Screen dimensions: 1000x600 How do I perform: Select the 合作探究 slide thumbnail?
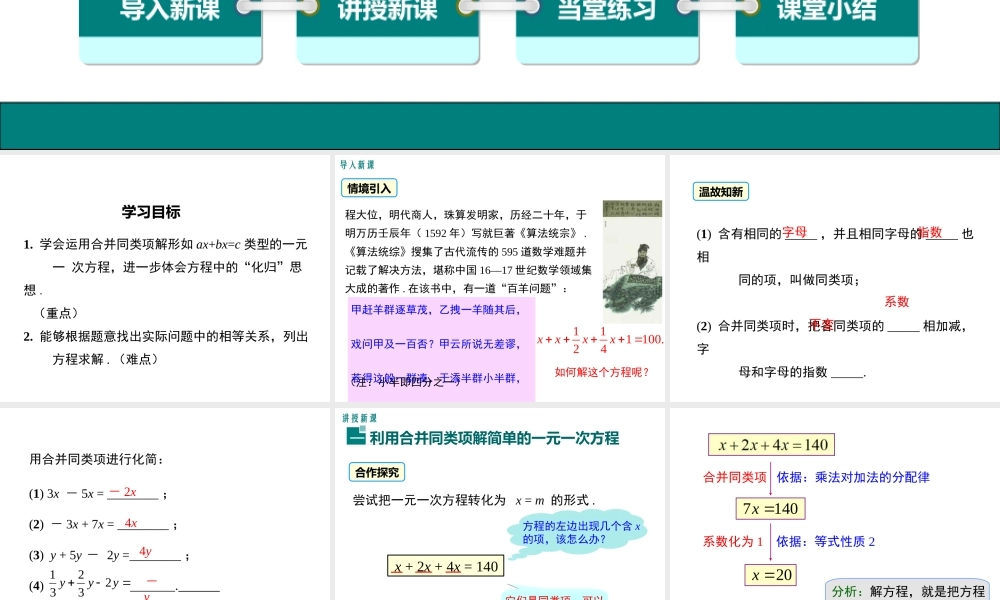[x=500, y=504]
